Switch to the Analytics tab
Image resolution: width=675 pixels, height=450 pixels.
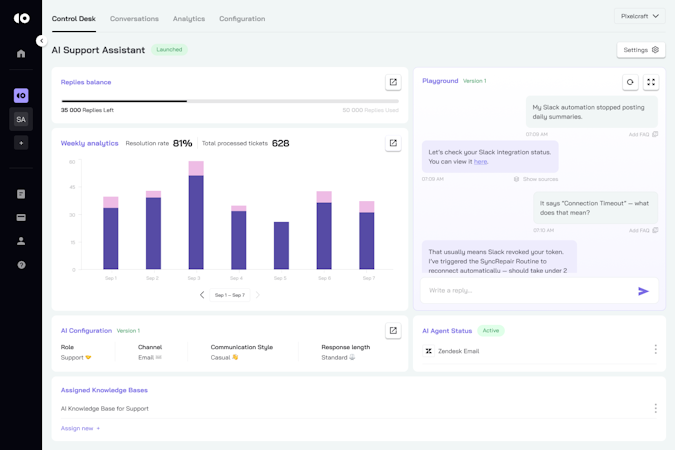click(188, 19)
